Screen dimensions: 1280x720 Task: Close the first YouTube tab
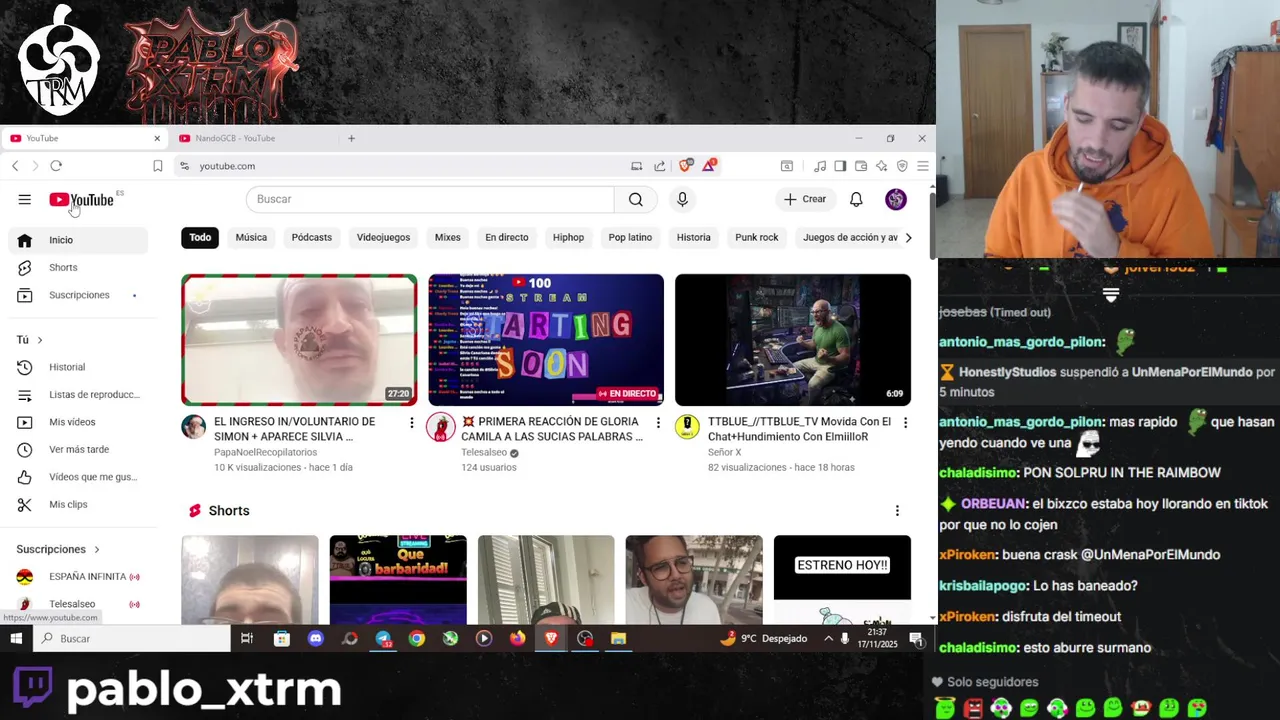click(x=157, y=138)
